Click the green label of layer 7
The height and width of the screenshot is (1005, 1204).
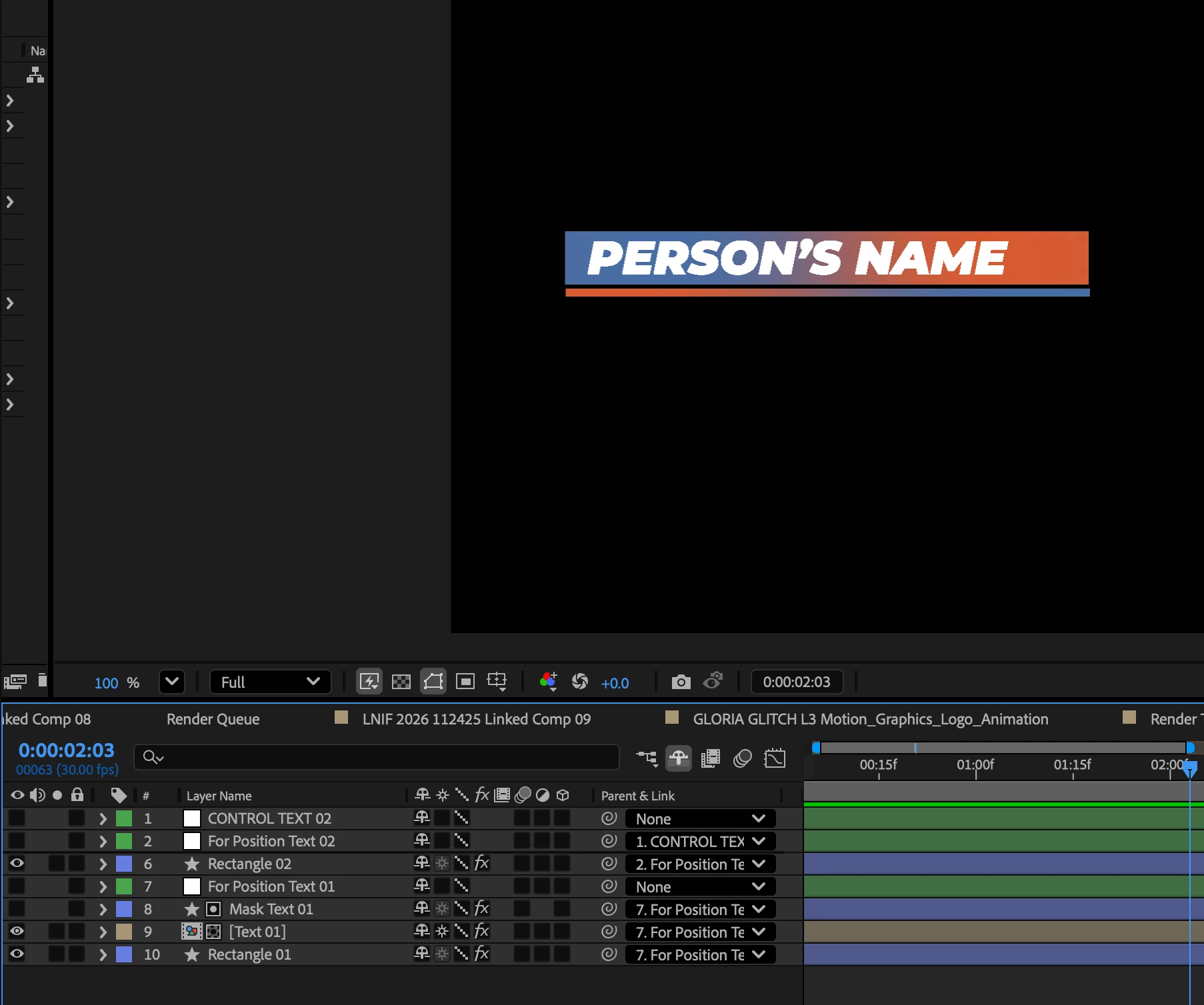click(124, 886)
